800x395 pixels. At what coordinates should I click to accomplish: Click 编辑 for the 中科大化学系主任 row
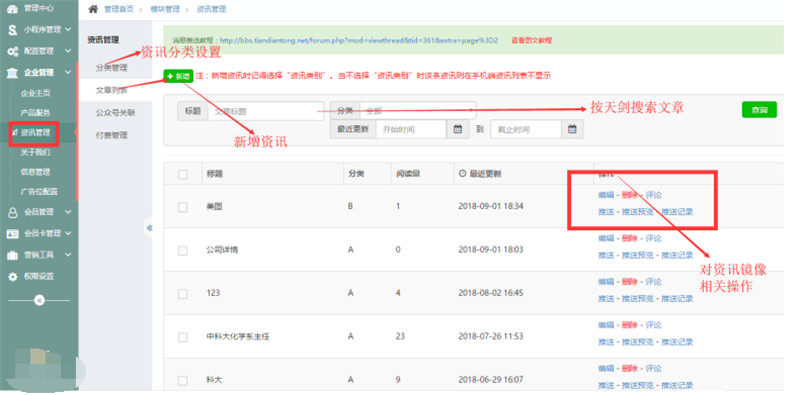pos(606,325)
